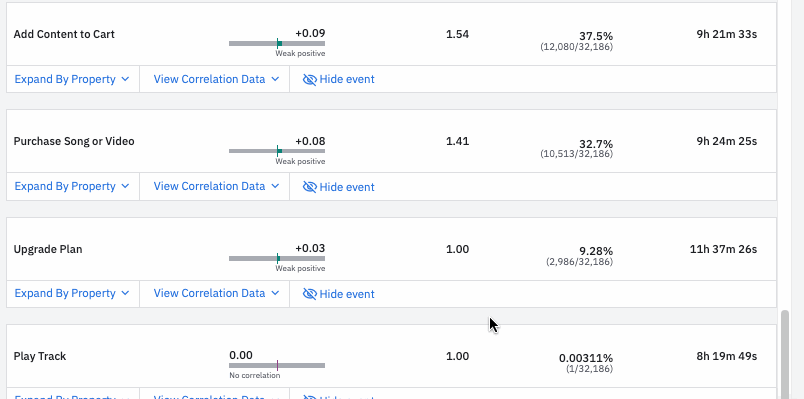The image size is (804, 399).
Task: Expand By Property for Add Content to Cart
Action: click(72, 79)
